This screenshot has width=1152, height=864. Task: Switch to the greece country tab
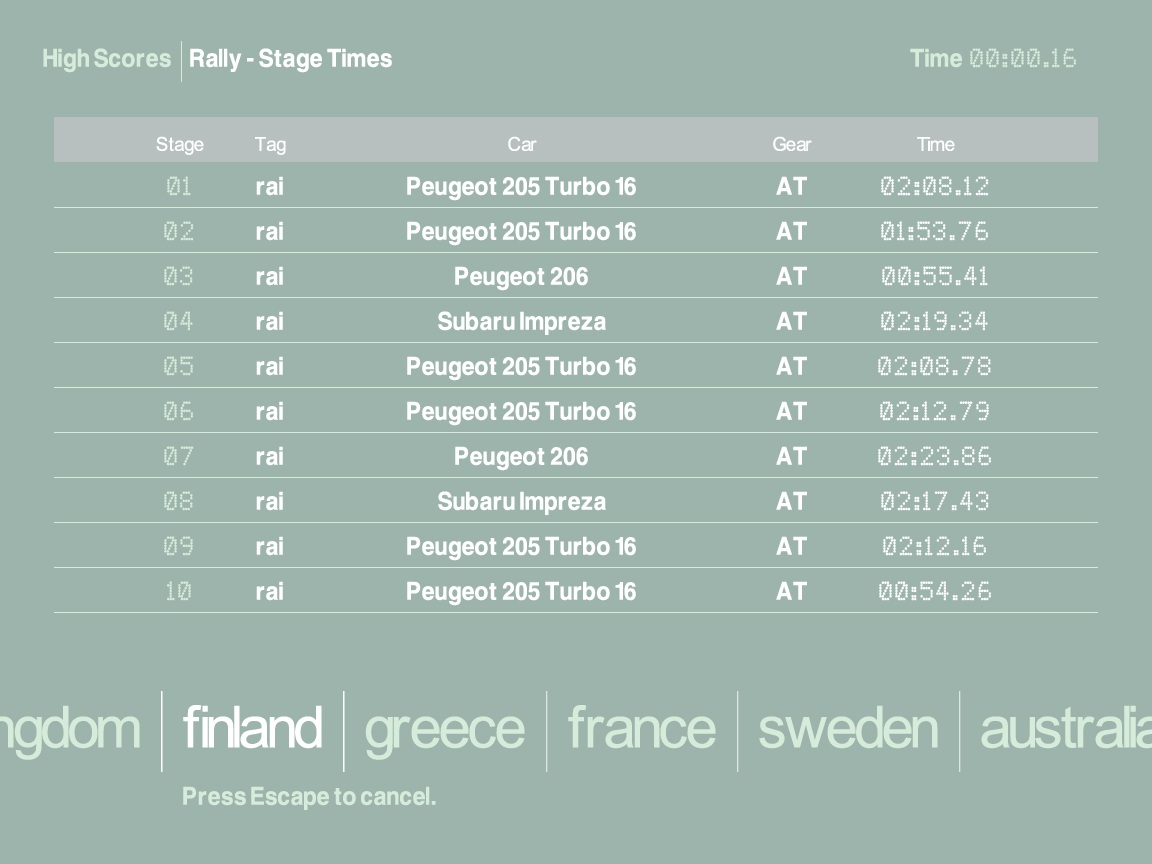coord(444,728)
